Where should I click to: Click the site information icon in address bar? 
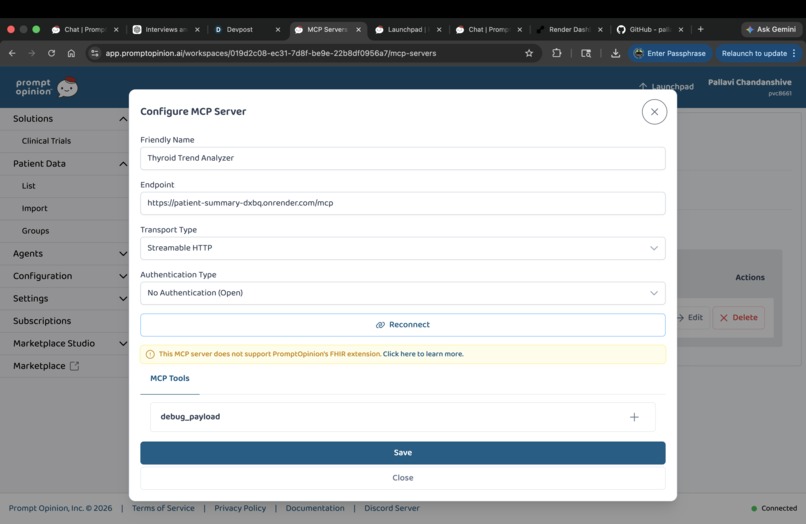coord(95,53)
